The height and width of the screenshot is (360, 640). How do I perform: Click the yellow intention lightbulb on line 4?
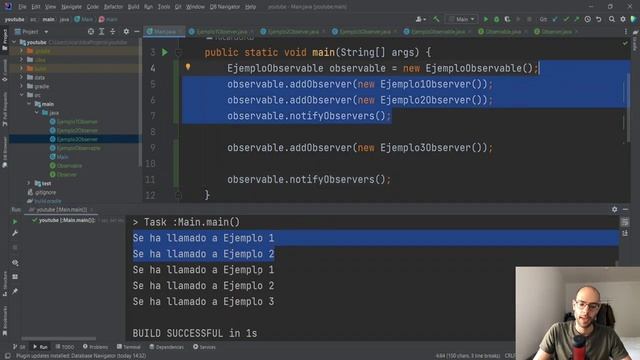tap(188, 67)
